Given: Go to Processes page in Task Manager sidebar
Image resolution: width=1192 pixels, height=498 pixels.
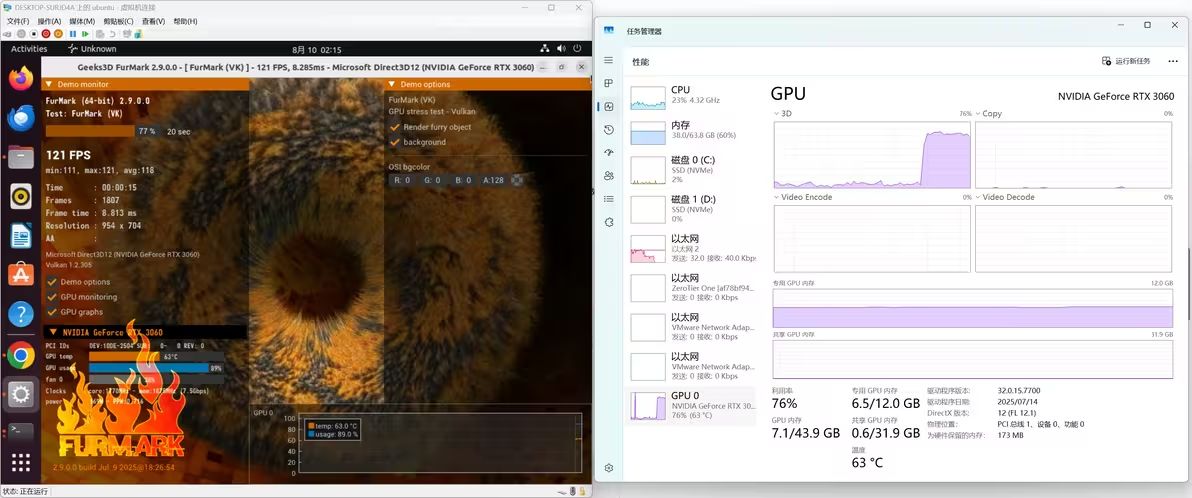Looking at the screenshot, I should (x=609, y=83).
